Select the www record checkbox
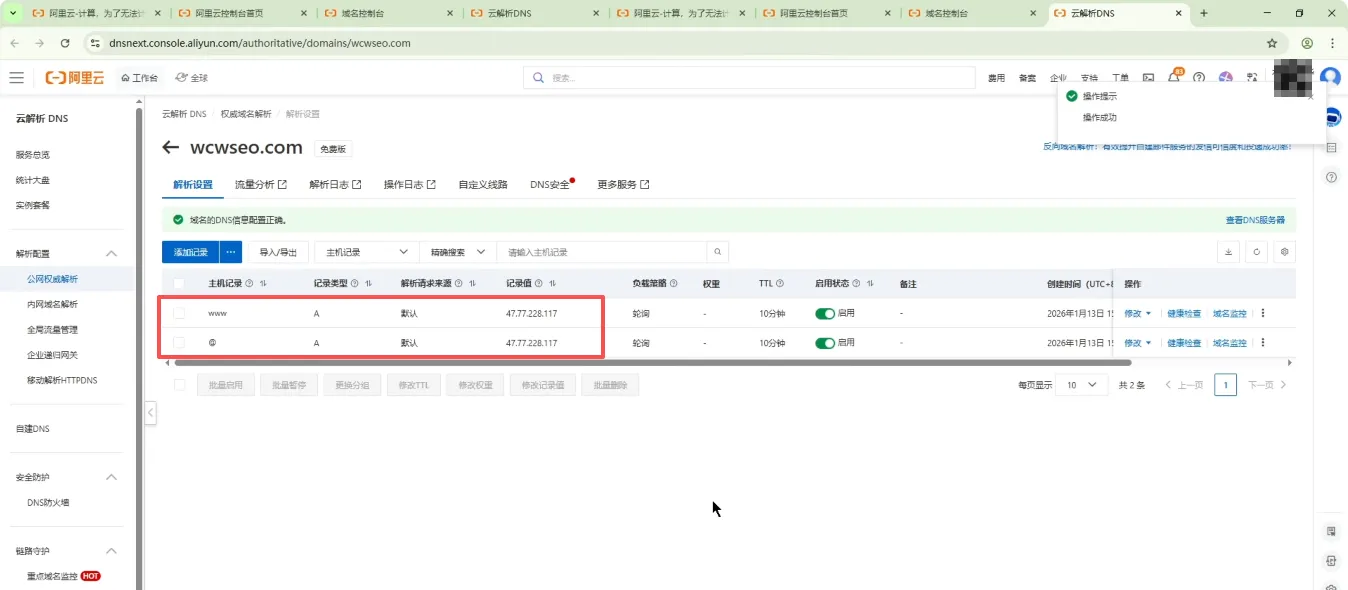 [x=179, y=313]
